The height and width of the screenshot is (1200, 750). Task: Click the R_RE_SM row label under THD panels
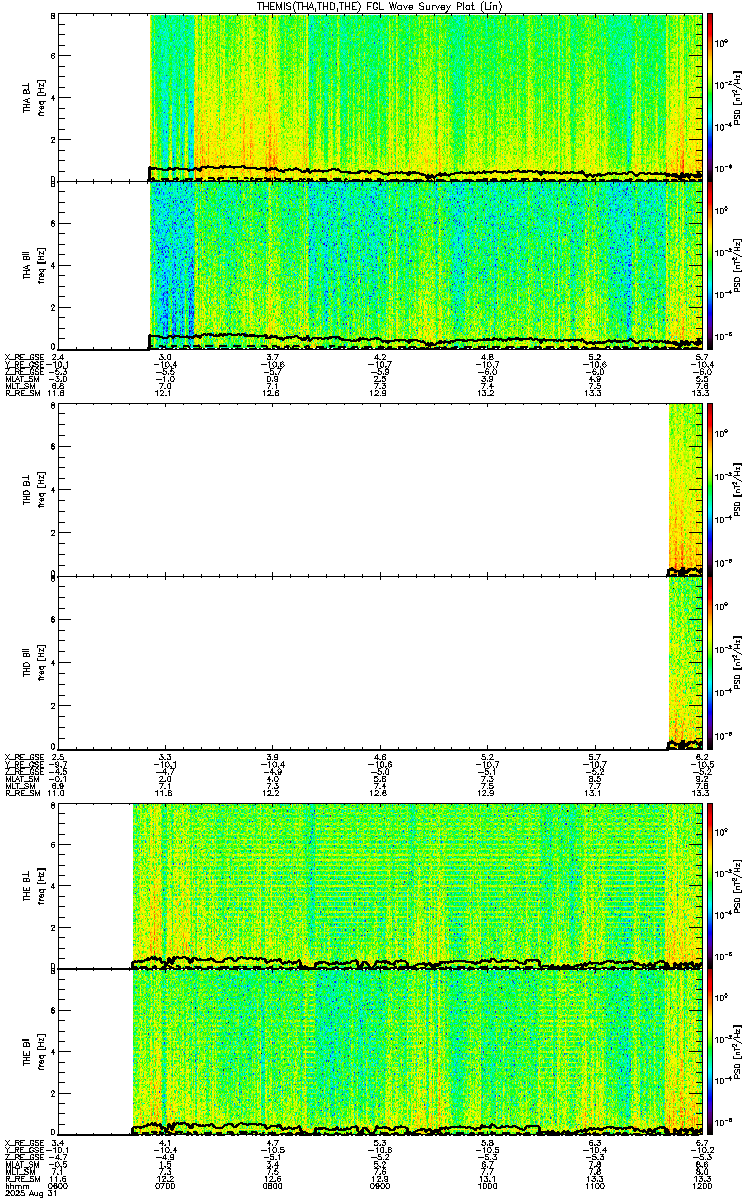pyautogui.click(x=23, y=793)
